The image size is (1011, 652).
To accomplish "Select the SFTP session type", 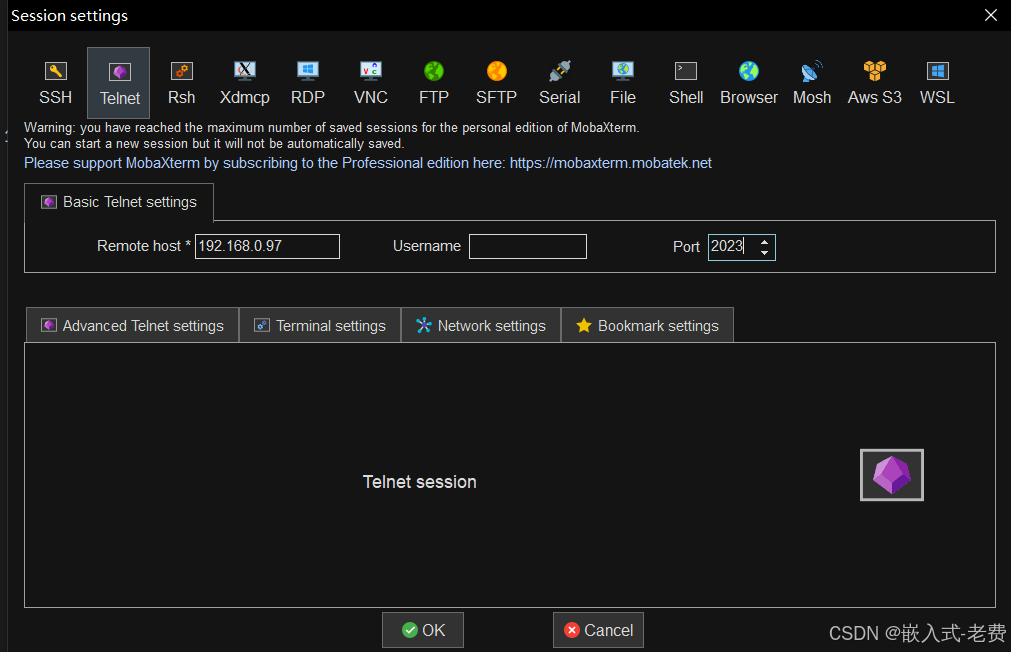I will 496,83.
